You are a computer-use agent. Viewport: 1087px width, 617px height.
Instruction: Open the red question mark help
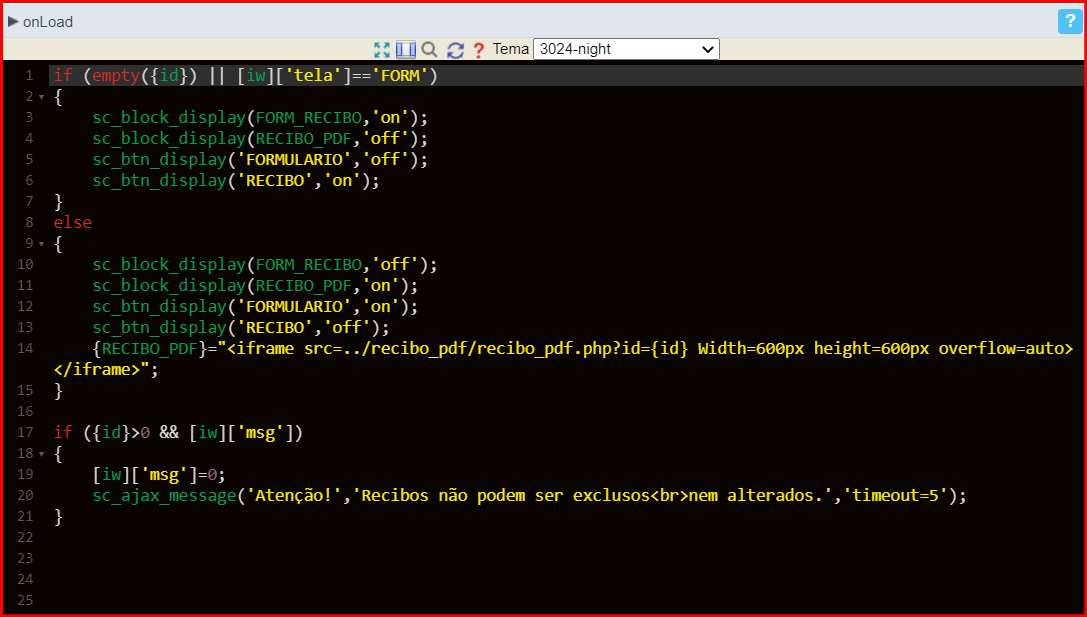[478, 49]
